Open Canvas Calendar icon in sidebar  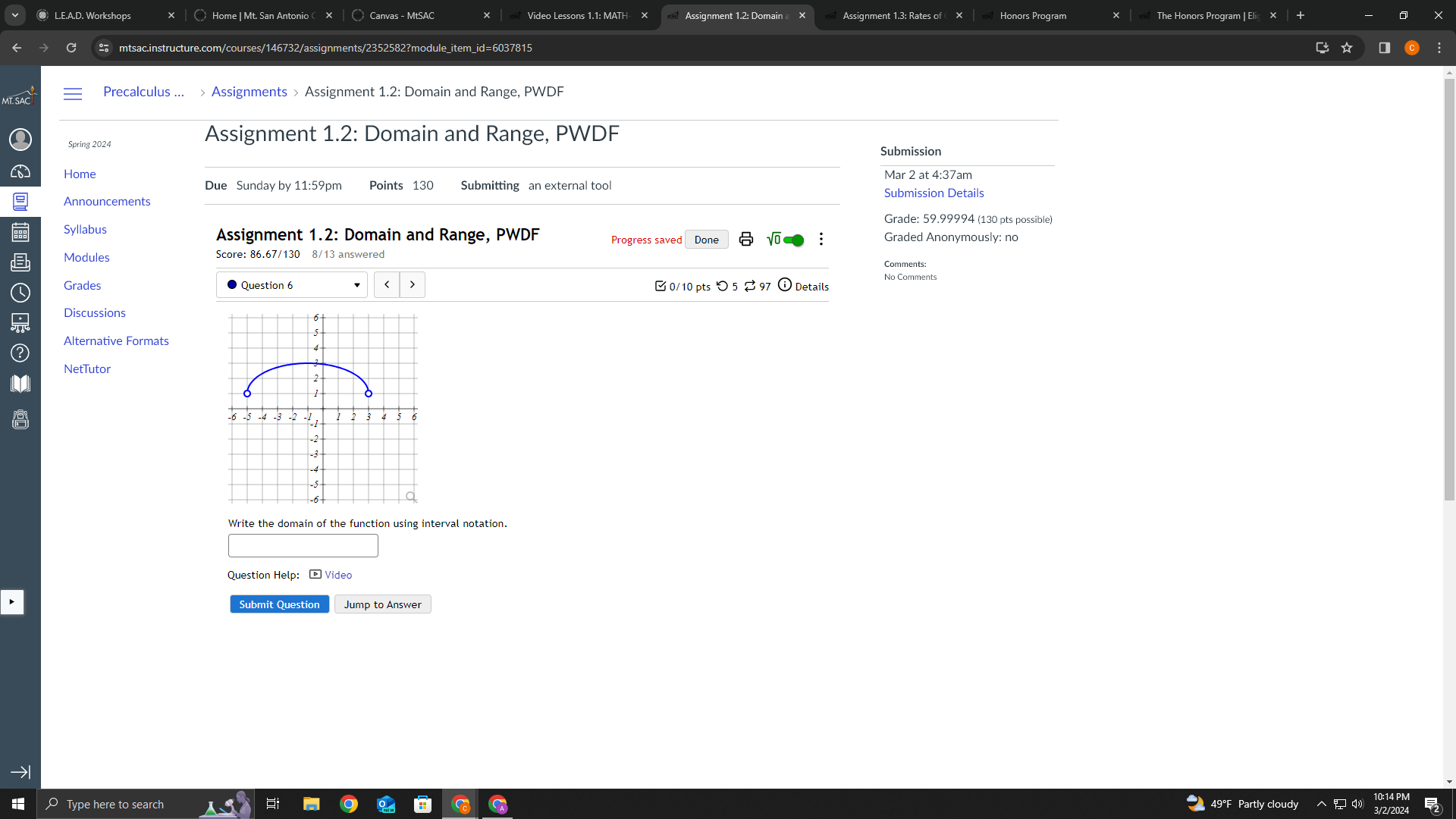coord(20,232)
